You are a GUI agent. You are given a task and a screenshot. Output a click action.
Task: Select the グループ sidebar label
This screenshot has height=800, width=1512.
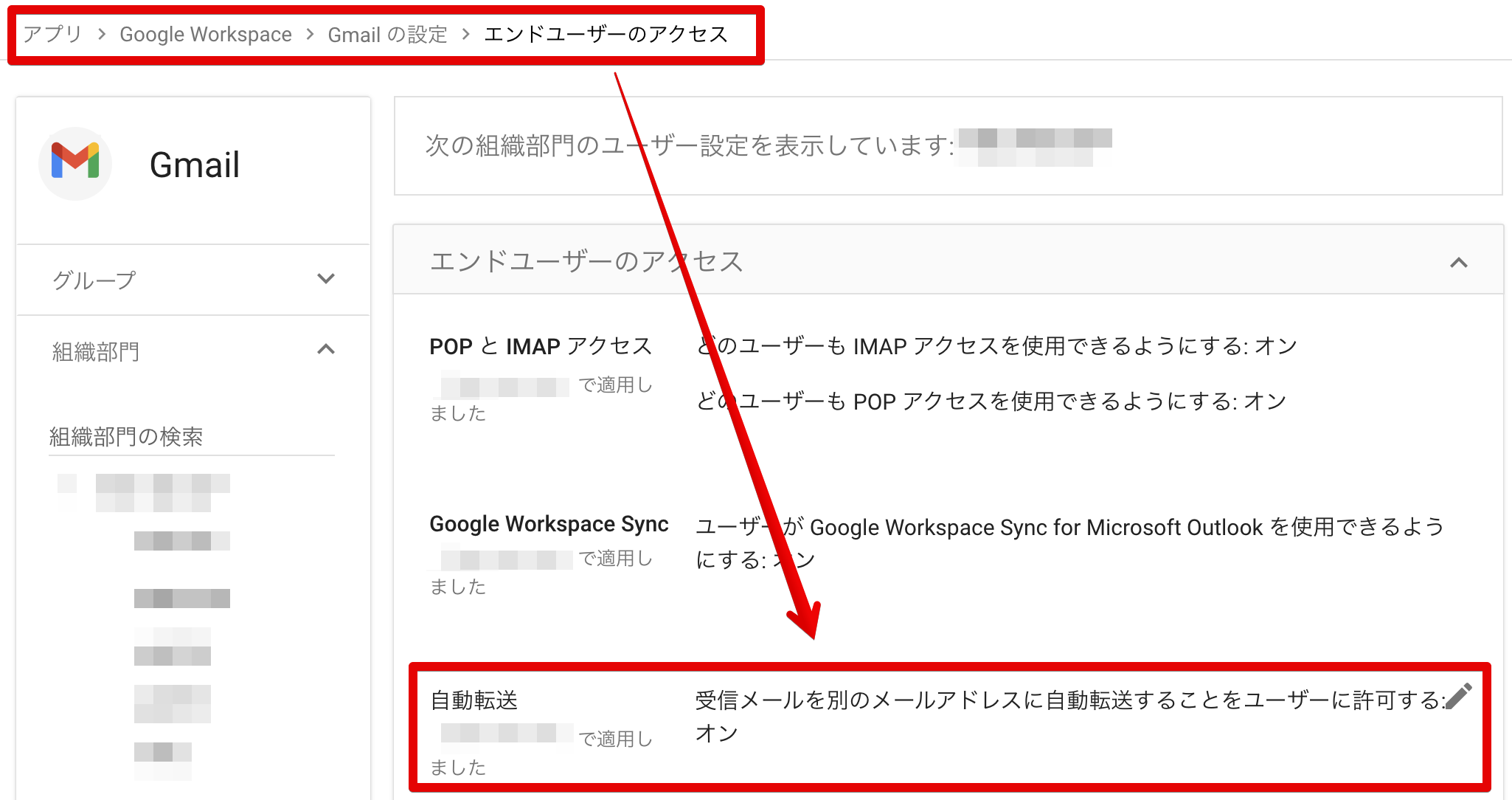pos(94,280)
